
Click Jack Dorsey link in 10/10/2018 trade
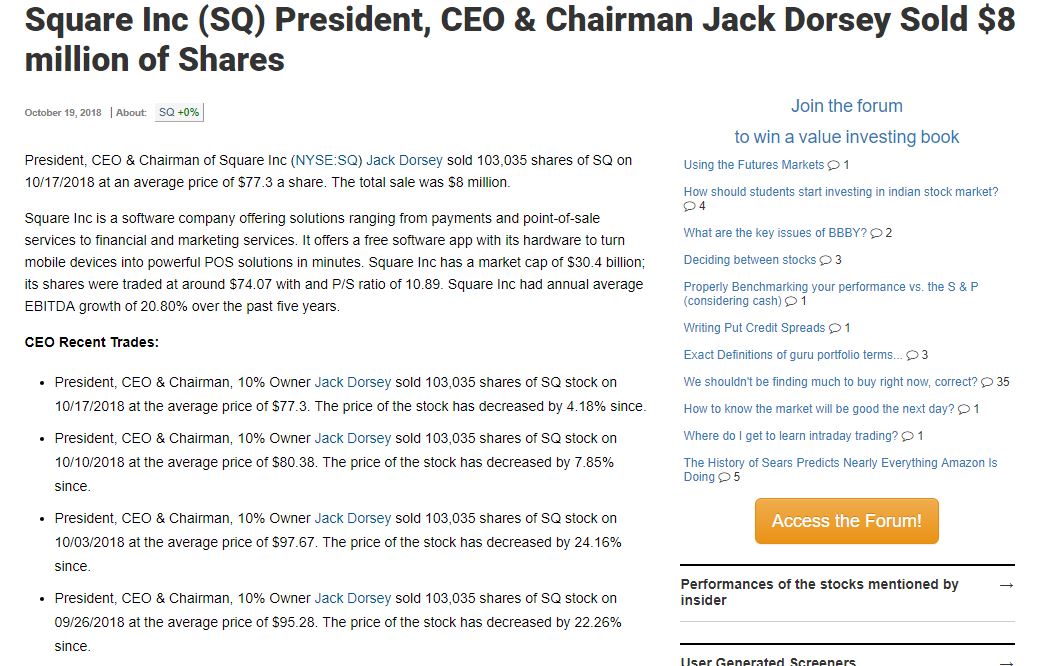pyautogui.click(x=352, y=438)
